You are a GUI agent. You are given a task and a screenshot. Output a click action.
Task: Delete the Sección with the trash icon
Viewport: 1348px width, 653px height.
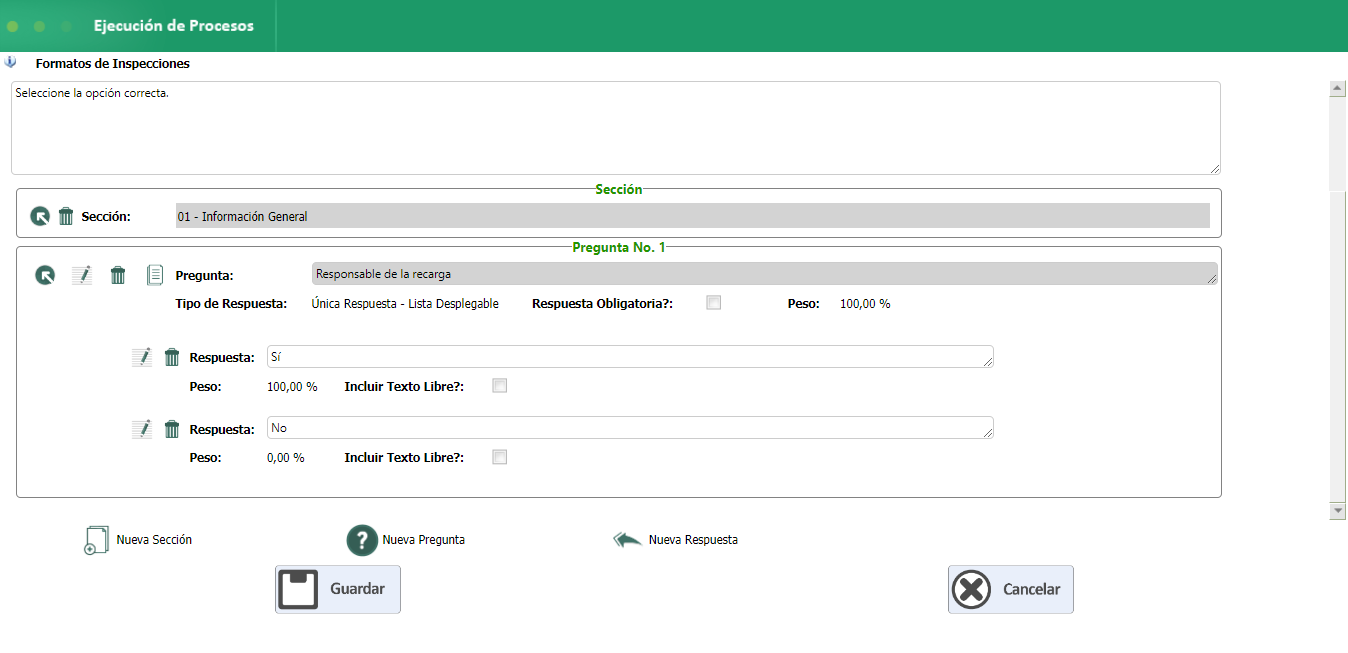66,216
